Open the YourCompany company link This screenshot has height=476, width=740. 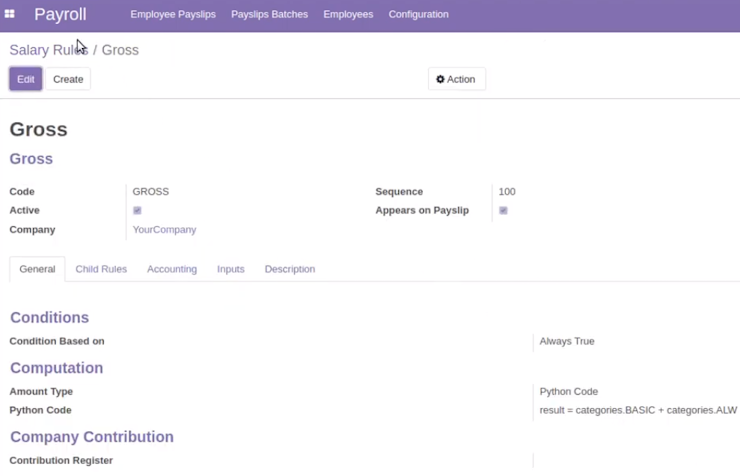164,230
